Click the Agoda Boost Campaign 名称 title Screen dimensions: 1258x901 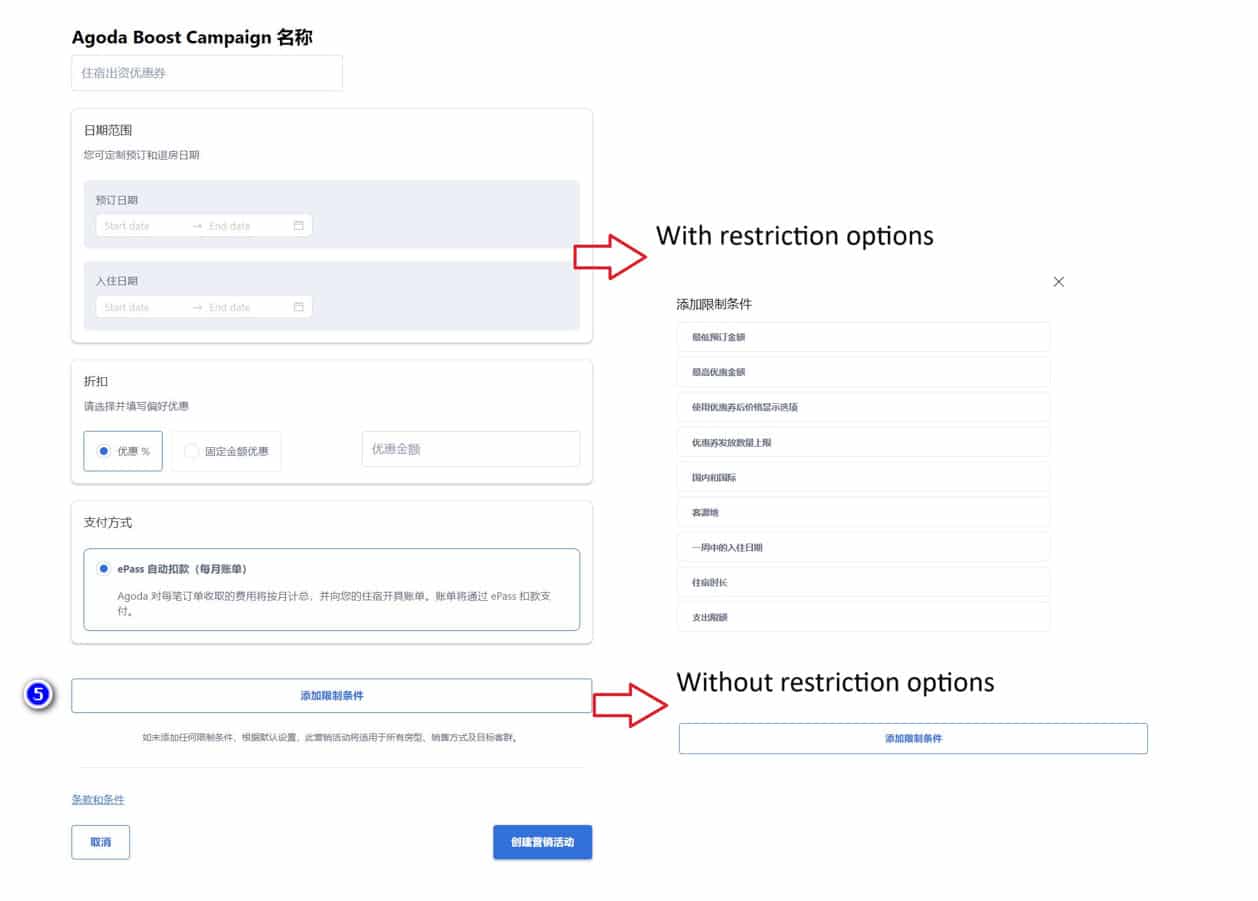(x=192, y=38)
